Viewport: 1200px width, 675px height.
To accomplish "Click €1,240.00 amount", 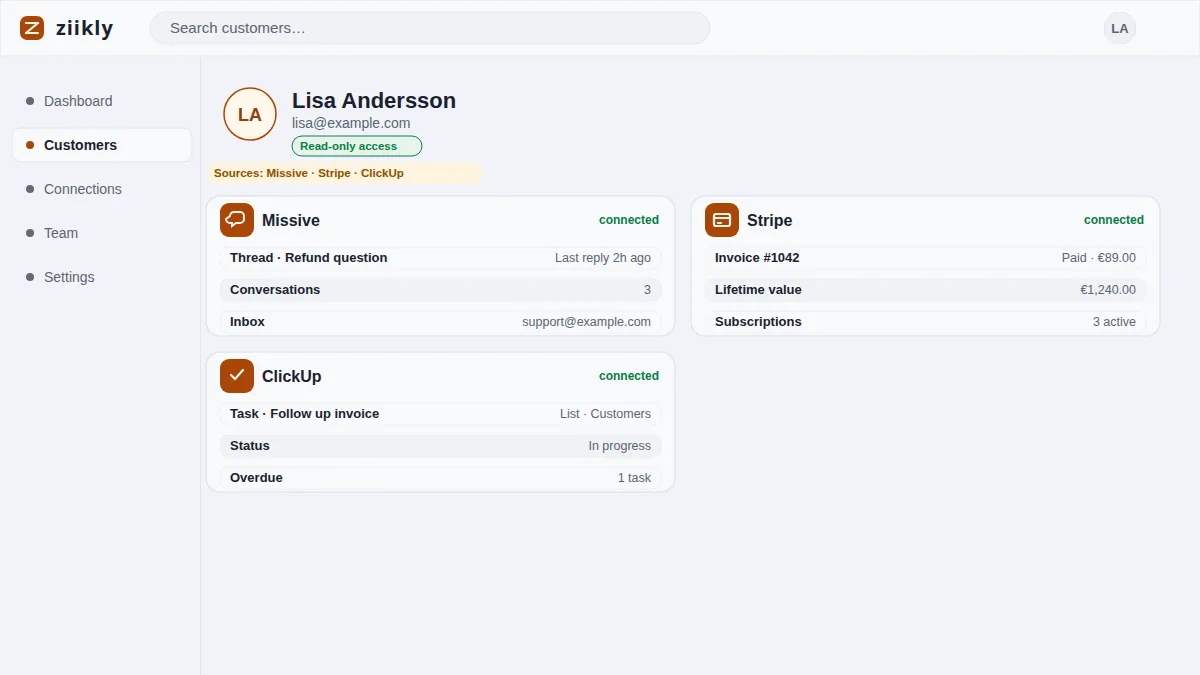I will coord(1108,290).
